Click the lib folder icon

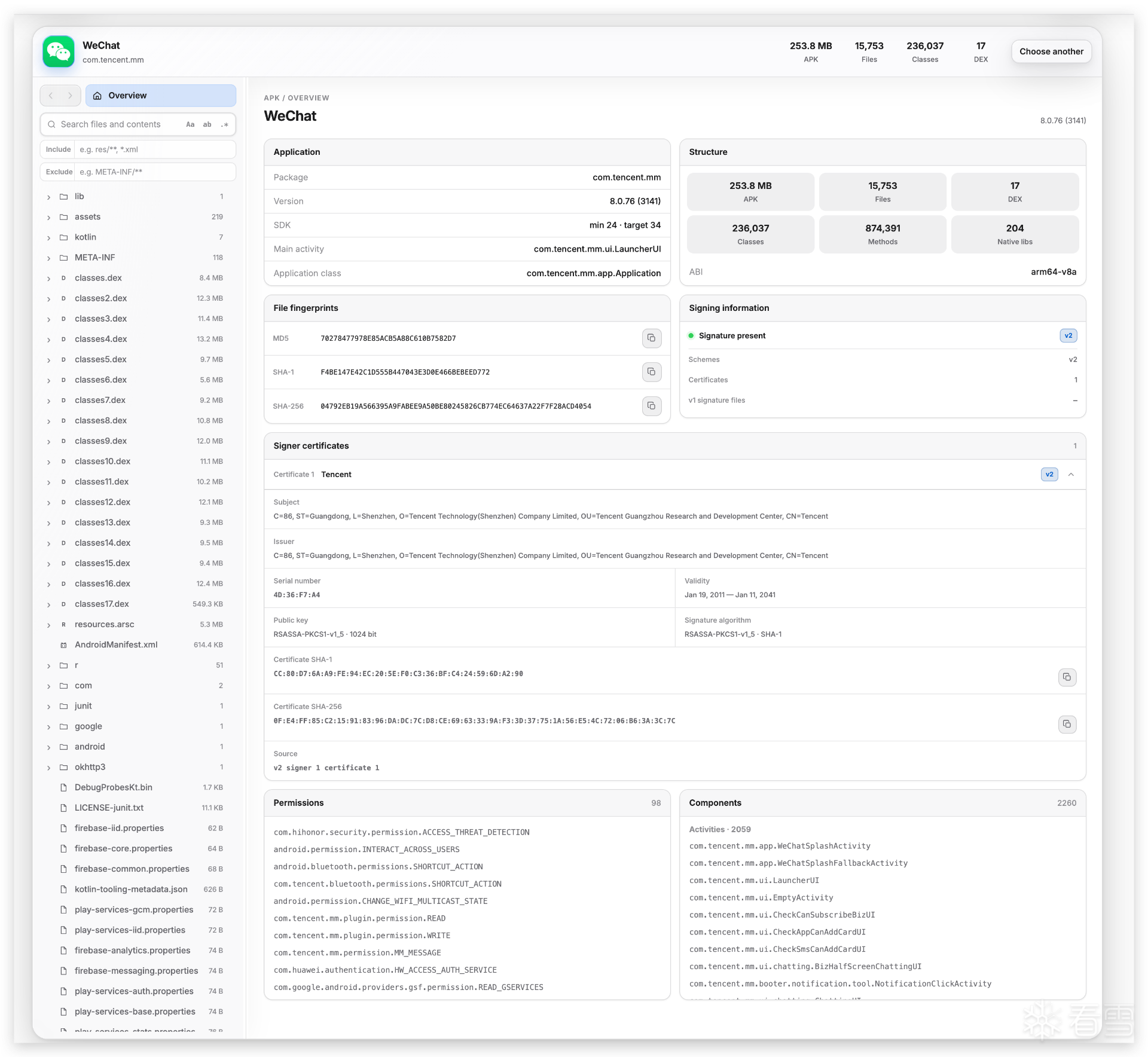coord(63,197)
